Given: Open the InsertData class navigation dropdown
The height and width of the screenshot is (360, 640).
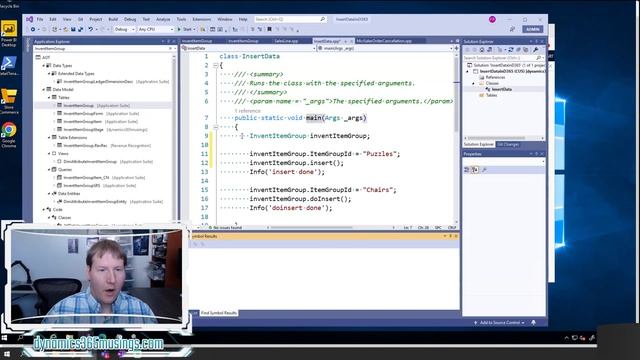Looking at the screenshot, I should pyautogui.click(x=249, y=48).
